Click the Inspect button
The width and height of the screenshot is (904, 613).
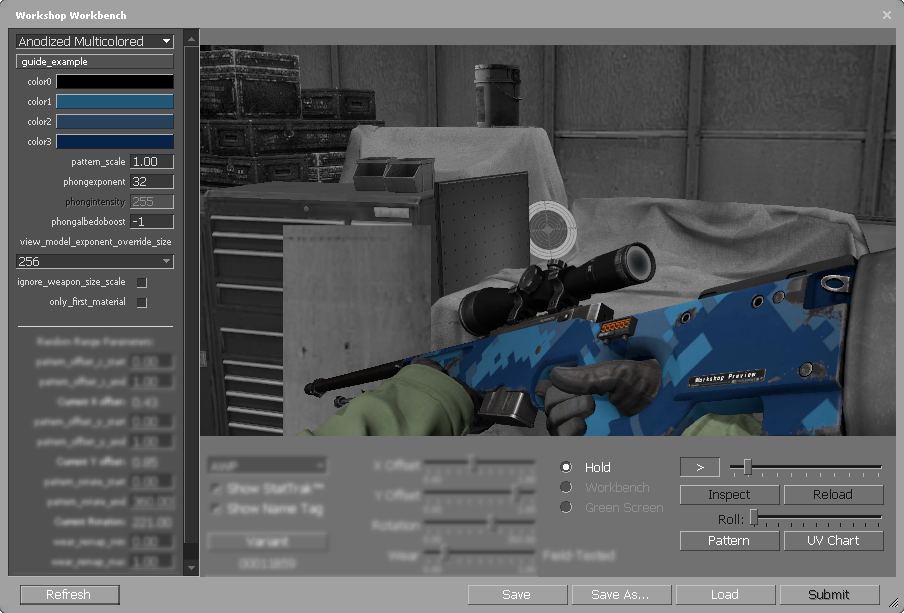coord(729,495)
